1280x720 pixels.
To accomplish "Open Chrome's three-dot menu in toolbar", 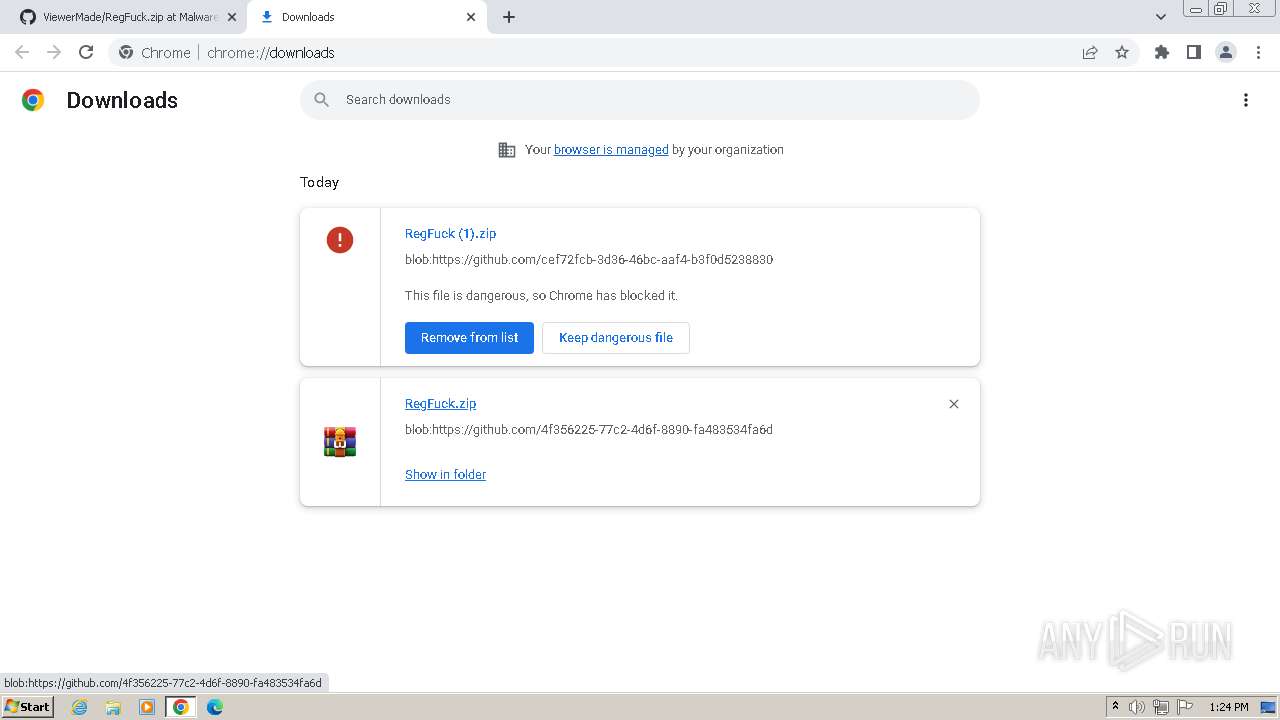I will pyautogui.click(x=1259, y=52).
